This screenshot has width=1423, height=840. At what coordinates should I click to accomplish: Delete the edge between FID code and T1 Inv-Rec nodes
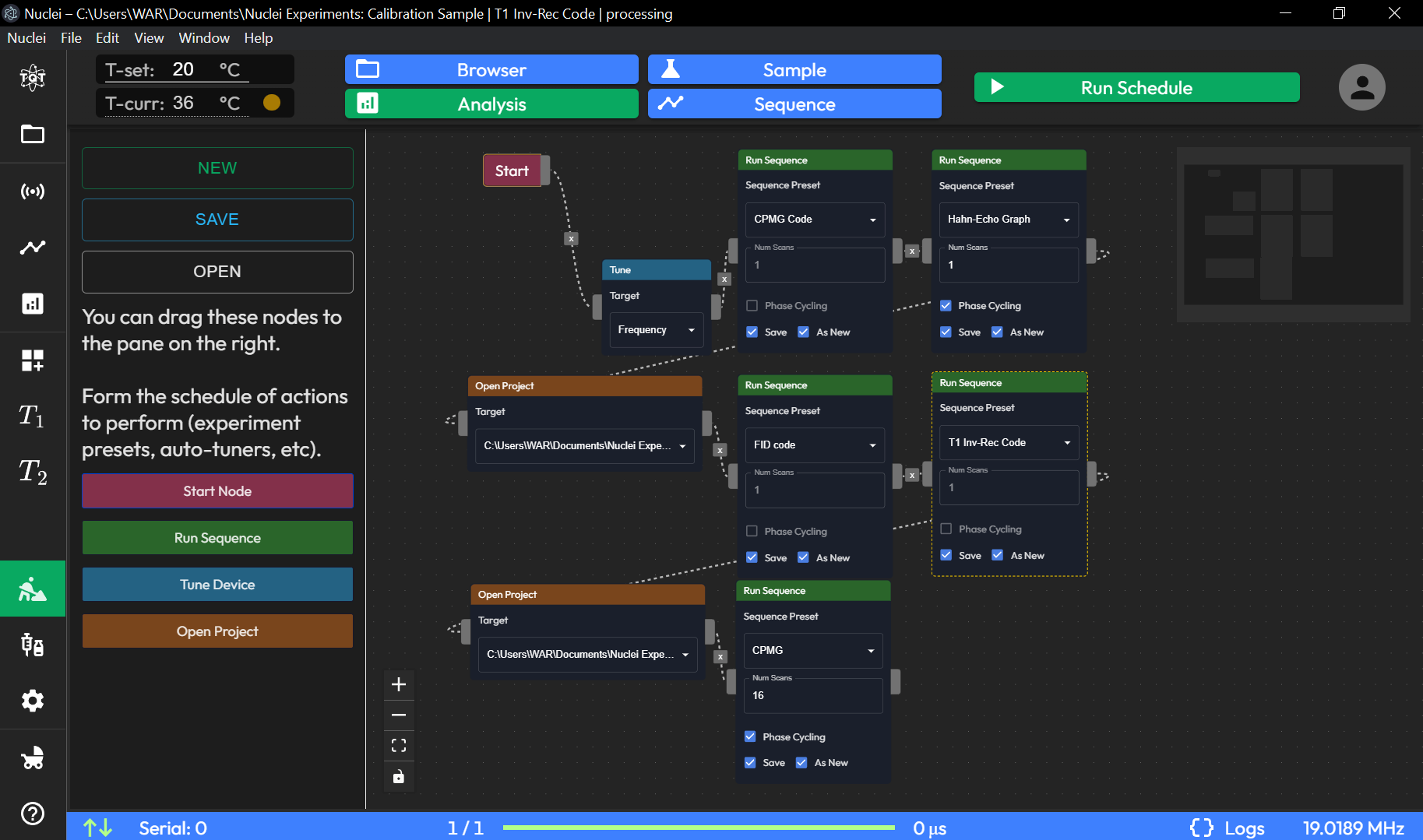click(912, 475)
